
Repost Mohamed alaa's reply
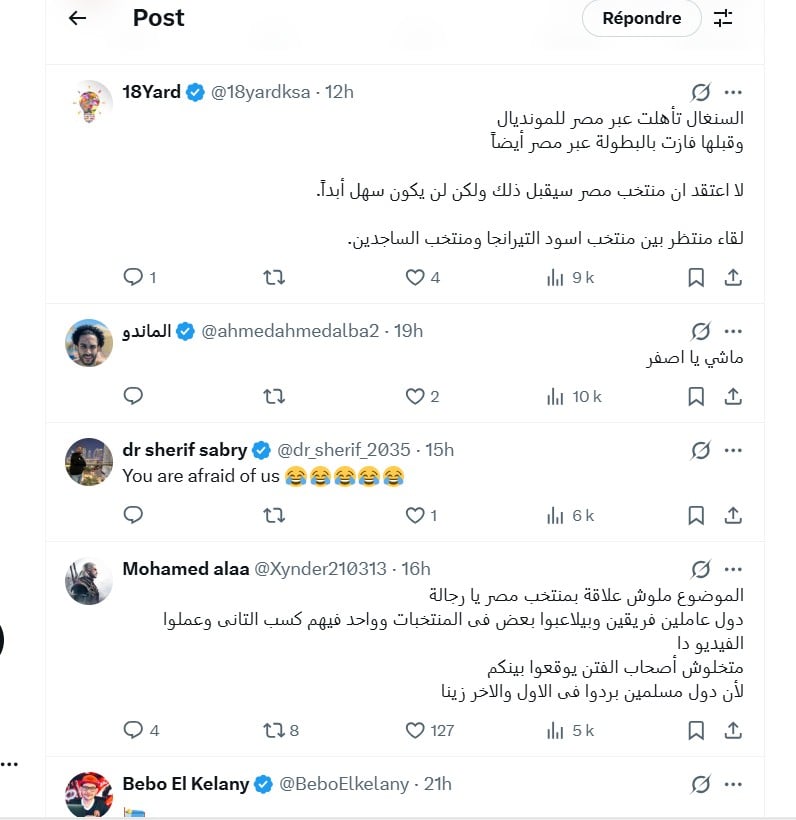point(274,731)
